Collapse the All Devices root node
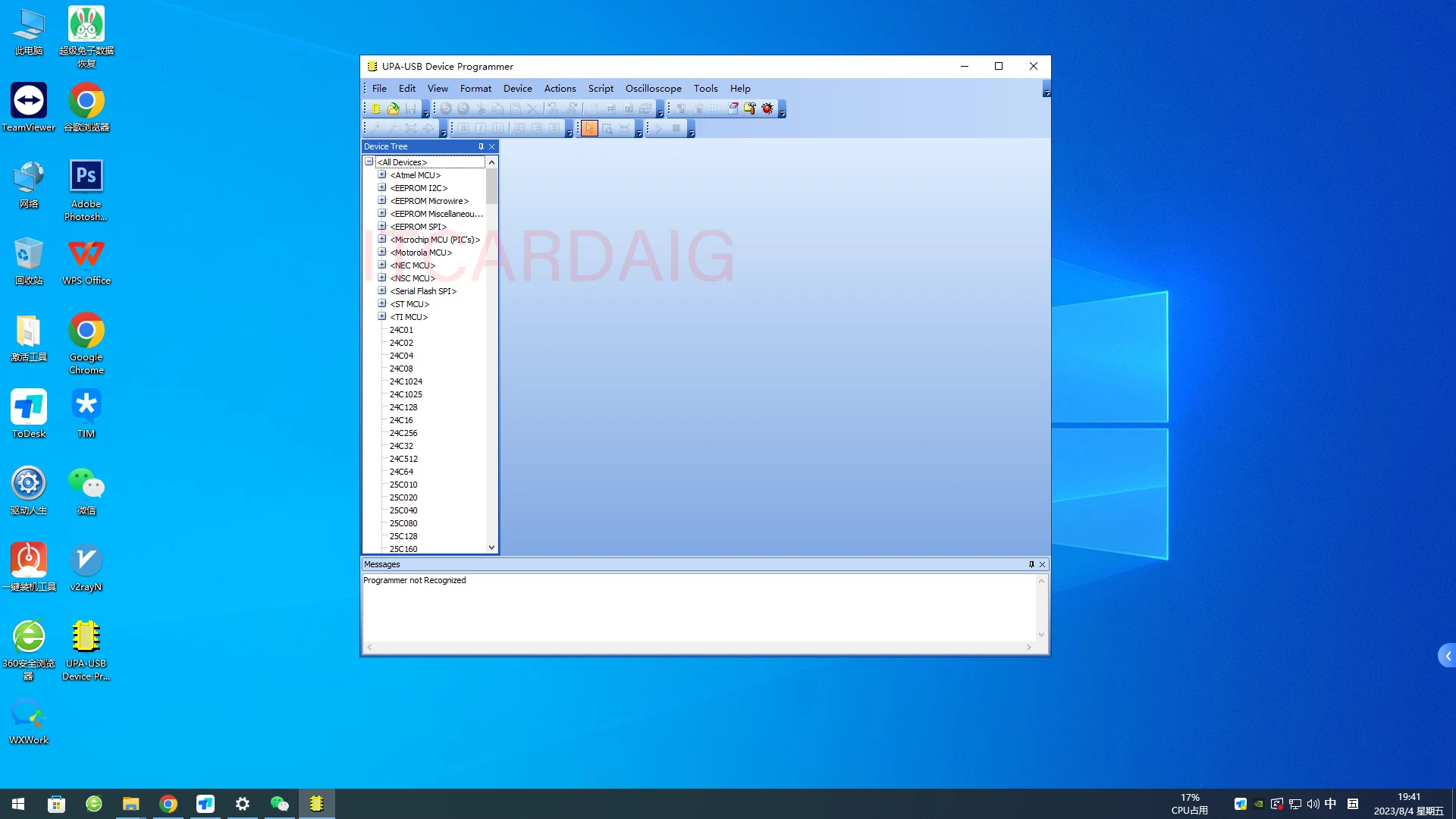The width and height of the screenshot is (1456, 819). coord(369,162)
